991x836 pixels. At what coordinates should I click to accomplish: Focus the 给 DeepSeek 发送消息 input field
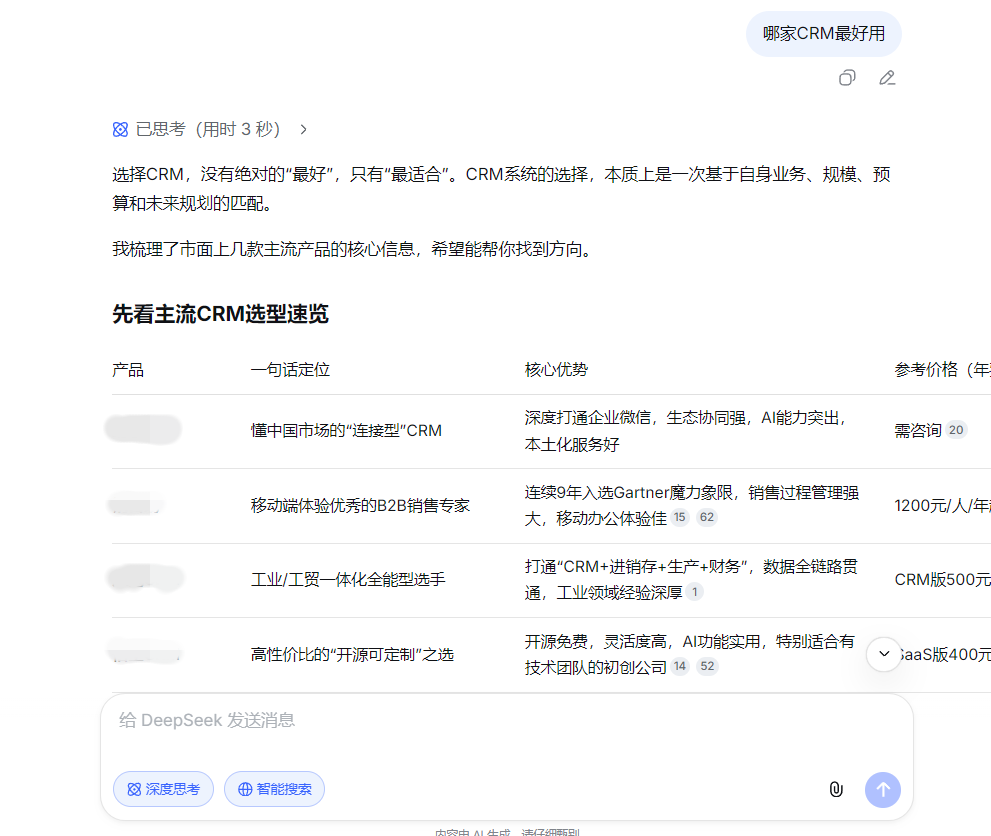507,720
